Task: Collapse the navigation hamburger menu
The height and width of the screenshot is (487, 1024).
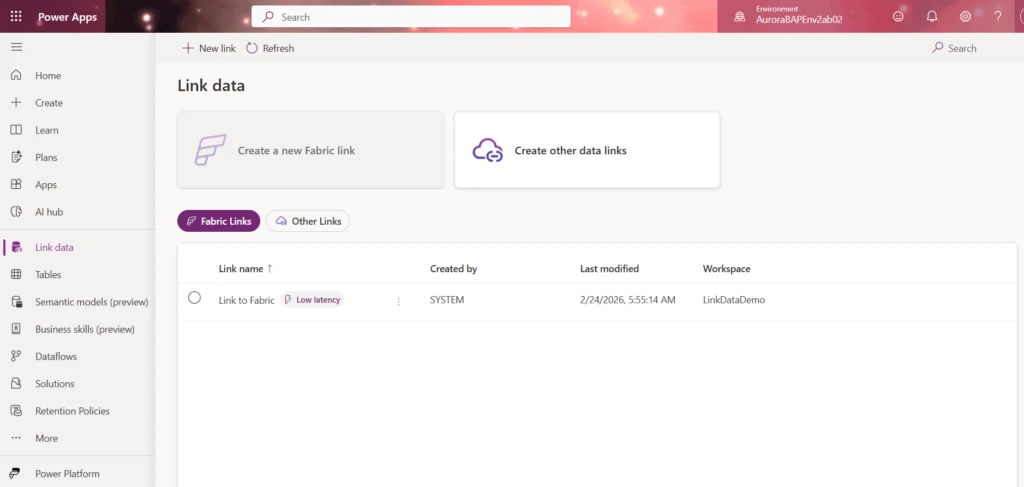Action: pyautogui.click(x=16, y=47)
